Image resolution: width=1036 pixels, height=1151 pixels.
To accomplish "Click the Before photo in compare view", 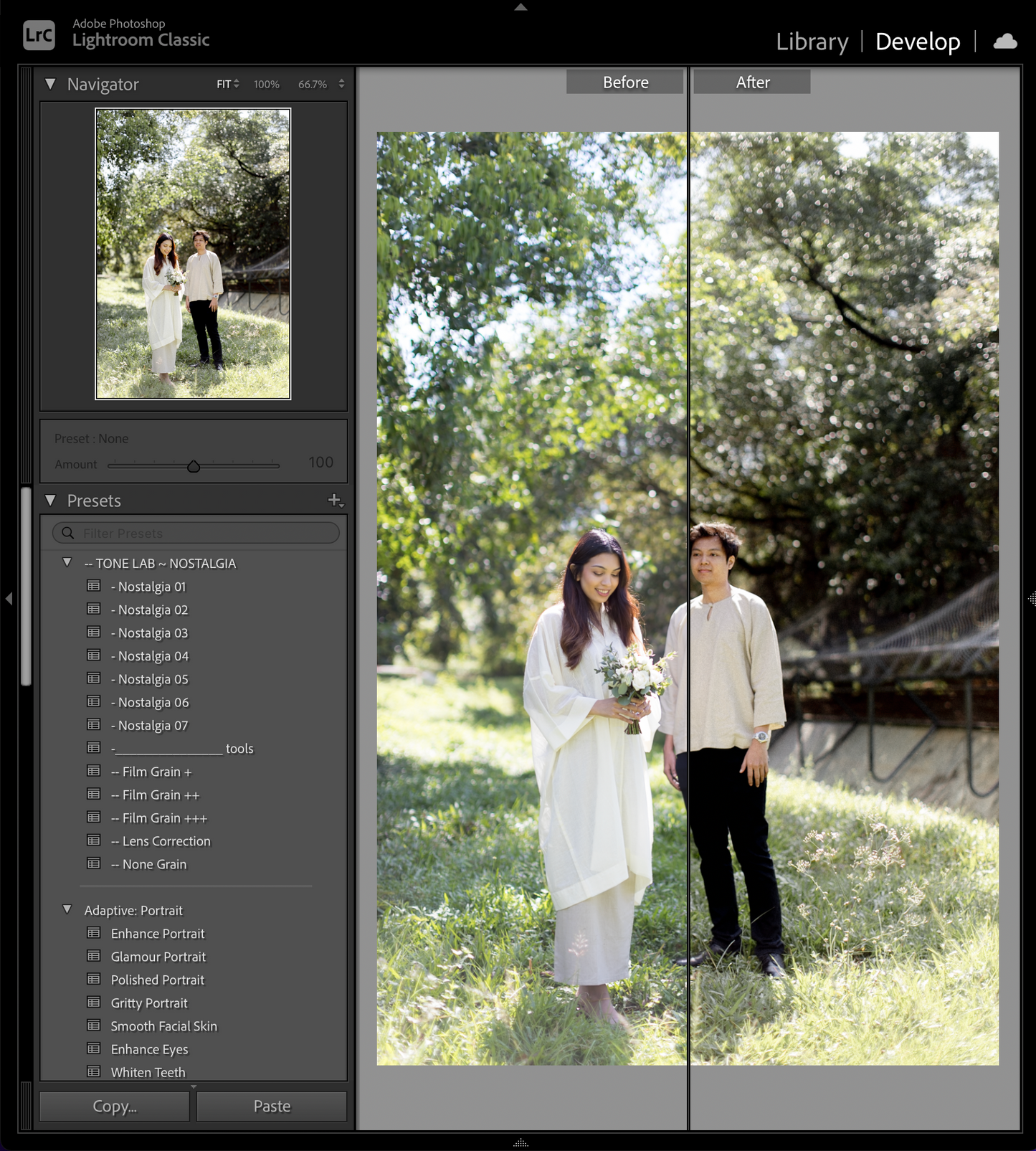I will tap(532, 598).
